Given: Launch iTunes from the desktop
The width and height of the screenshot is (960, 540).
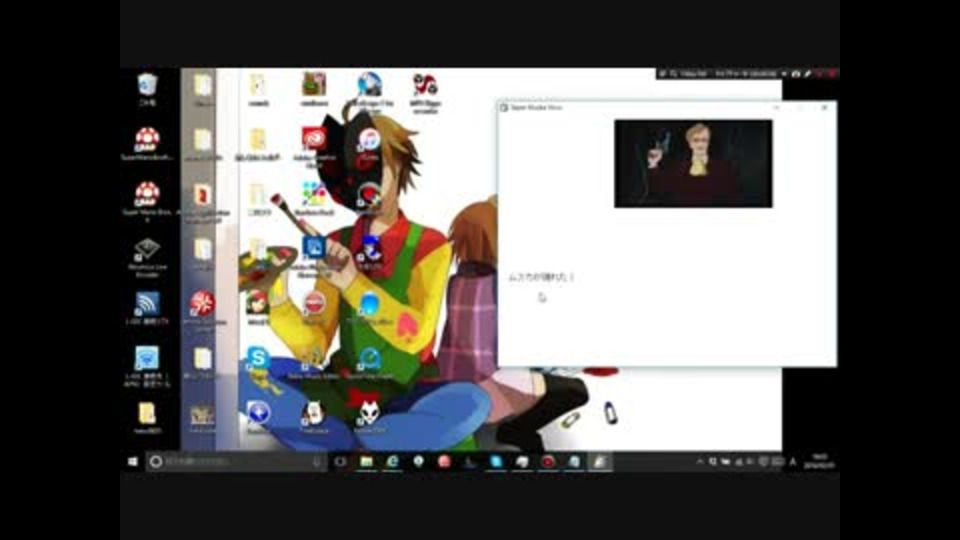Looking at the screenshot, I should click(369, 140).
